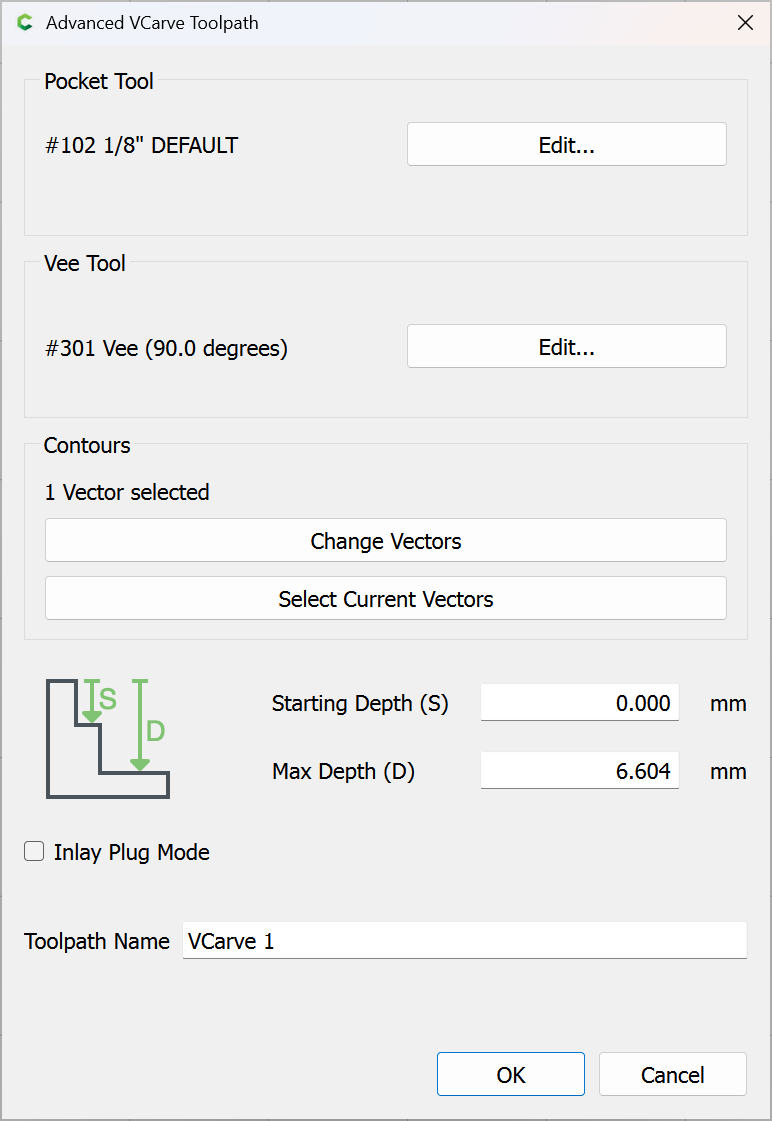Select the Toolpath Name text box
Image resolution: width=772 pixels, height=1121 pixels.
(x=464, y=941)
